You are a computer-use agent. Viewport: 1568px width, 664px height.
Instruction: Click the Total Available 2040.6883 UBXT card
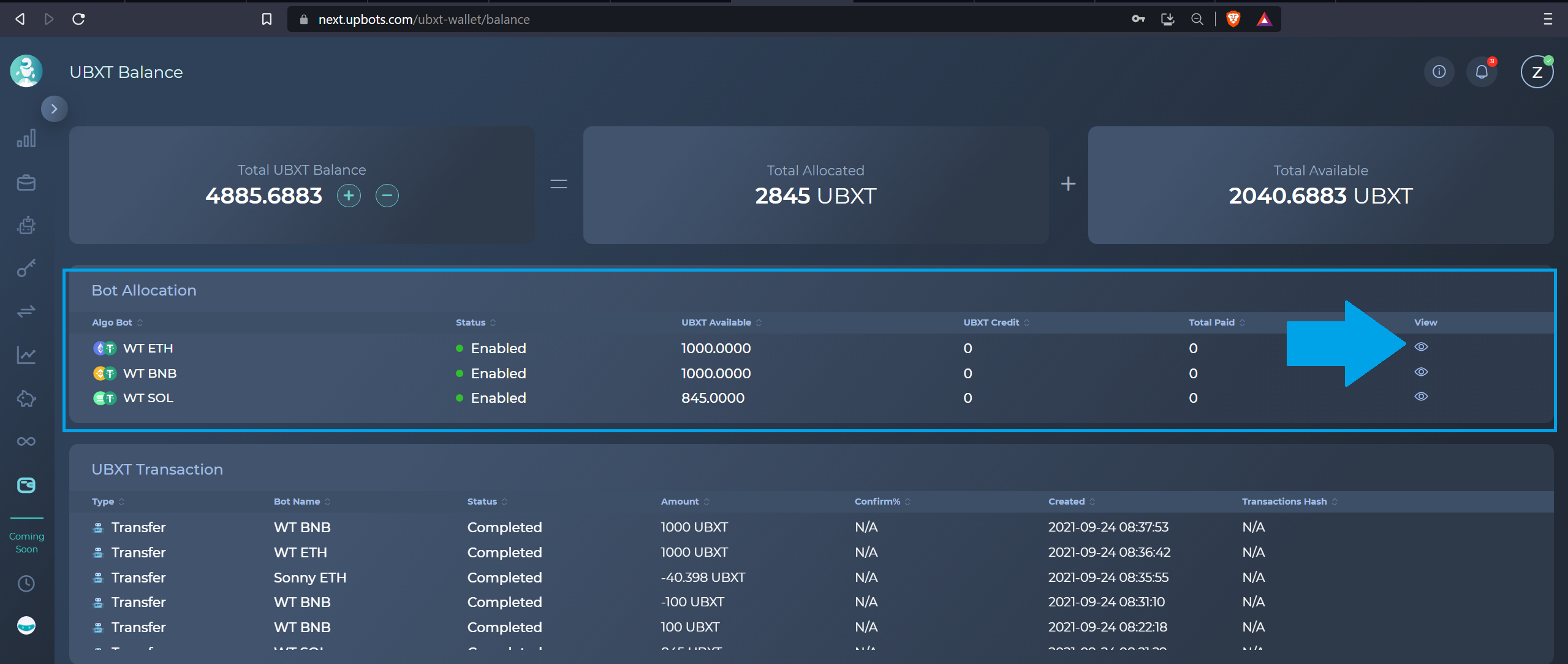click(1320, 185)
